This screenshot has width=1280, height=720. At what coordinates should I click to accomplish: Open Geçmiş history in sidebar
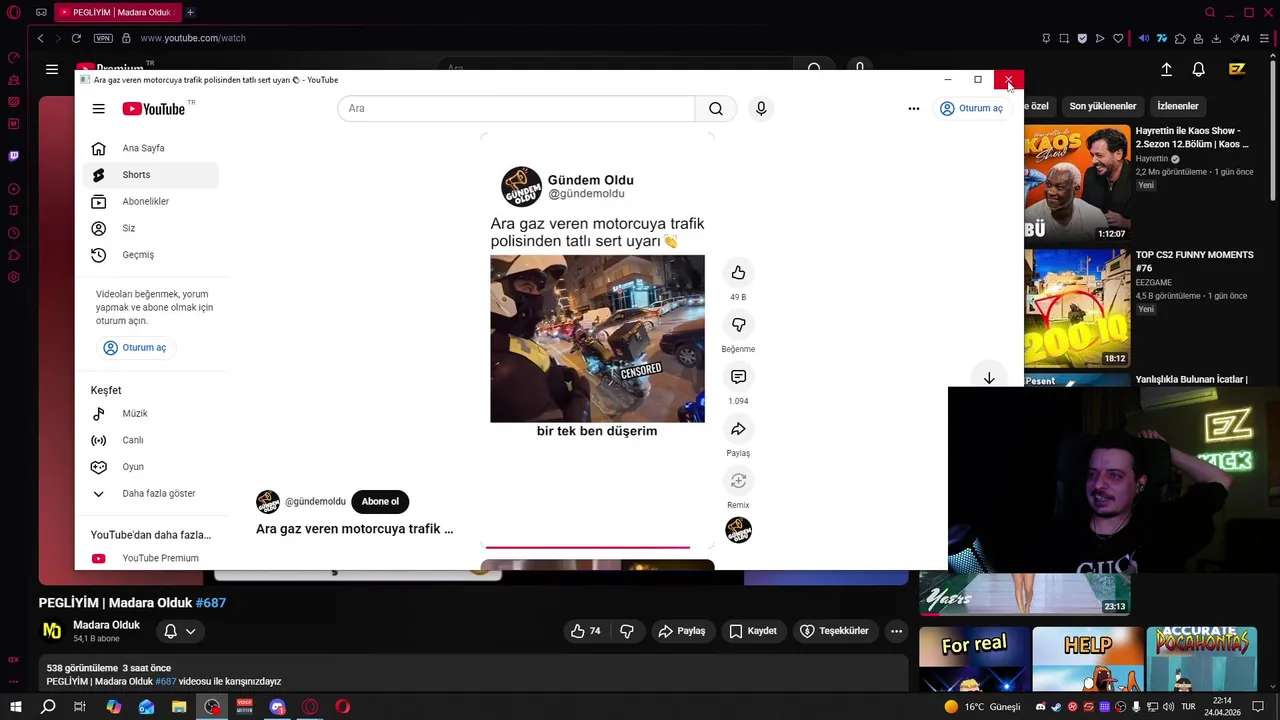(x=152, y=255)
